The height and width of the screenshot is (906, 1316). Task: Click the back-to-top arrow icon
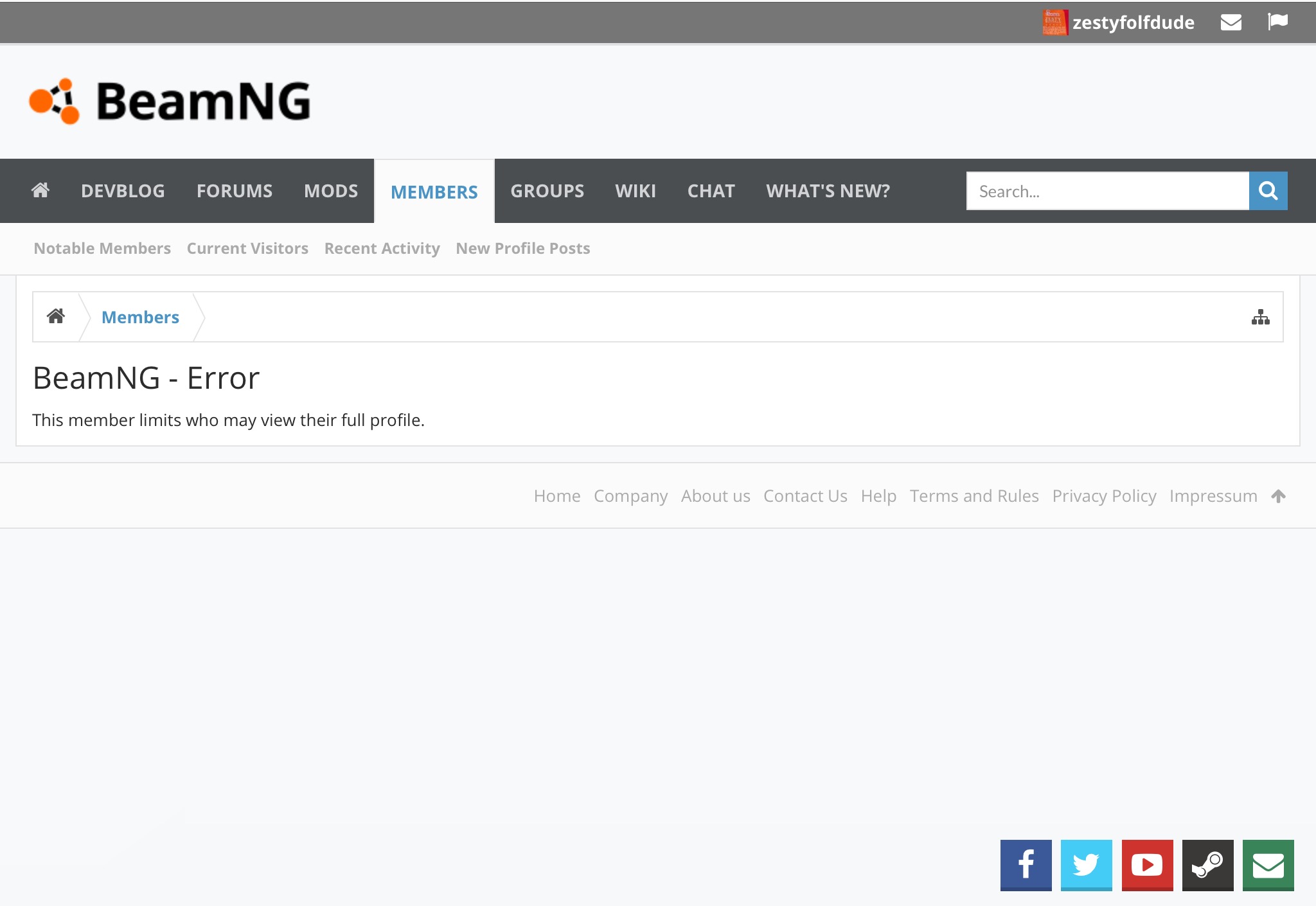pyautogui.click(x=1279, y=496)
